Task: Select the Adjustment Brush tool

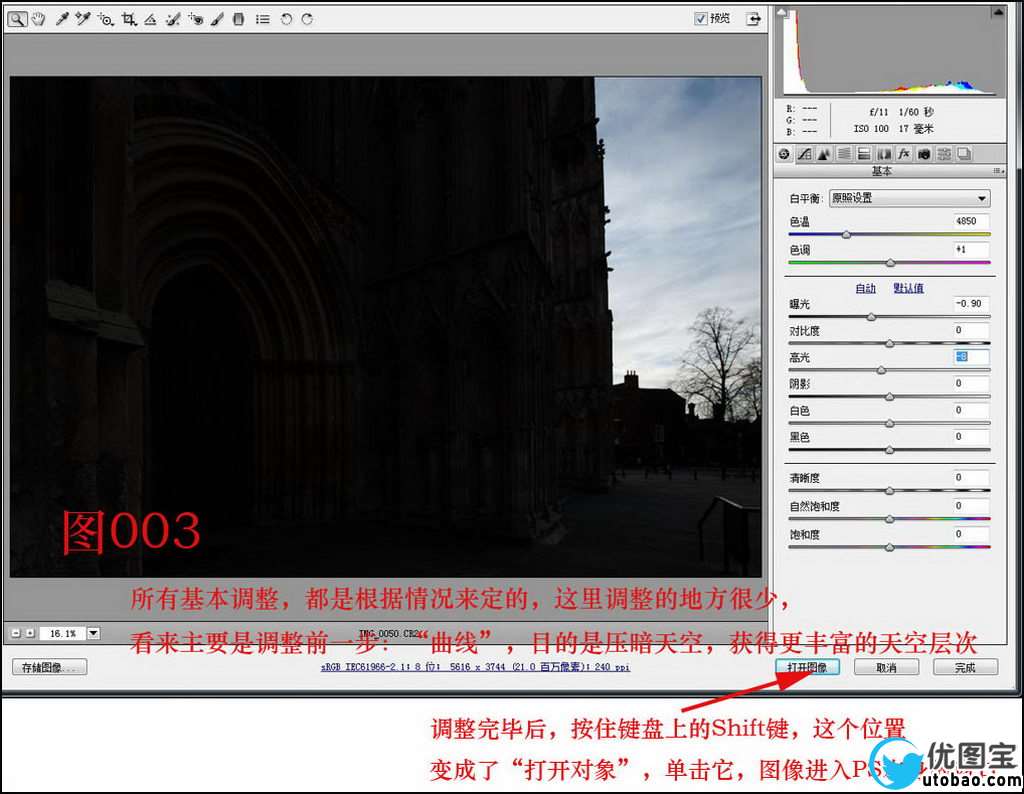Action: tap(217, 20)
